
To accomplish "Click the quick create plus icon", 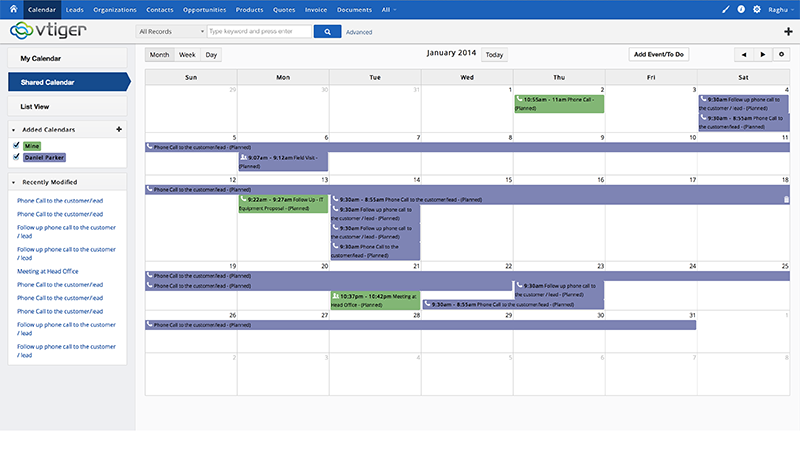I will pyautogui.click(x=788, y=32).
